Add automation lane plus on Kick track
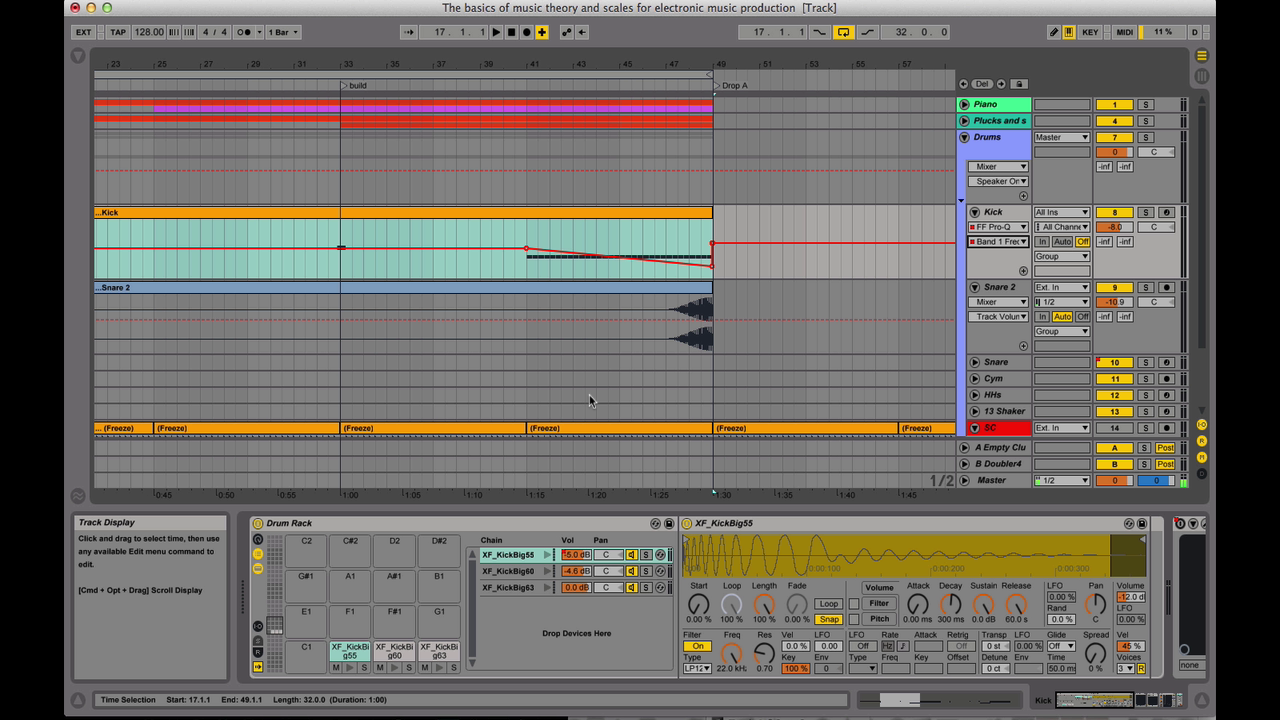This screenshot has height=720, width=1280. pyautogui.click(x=1023, y=271)
